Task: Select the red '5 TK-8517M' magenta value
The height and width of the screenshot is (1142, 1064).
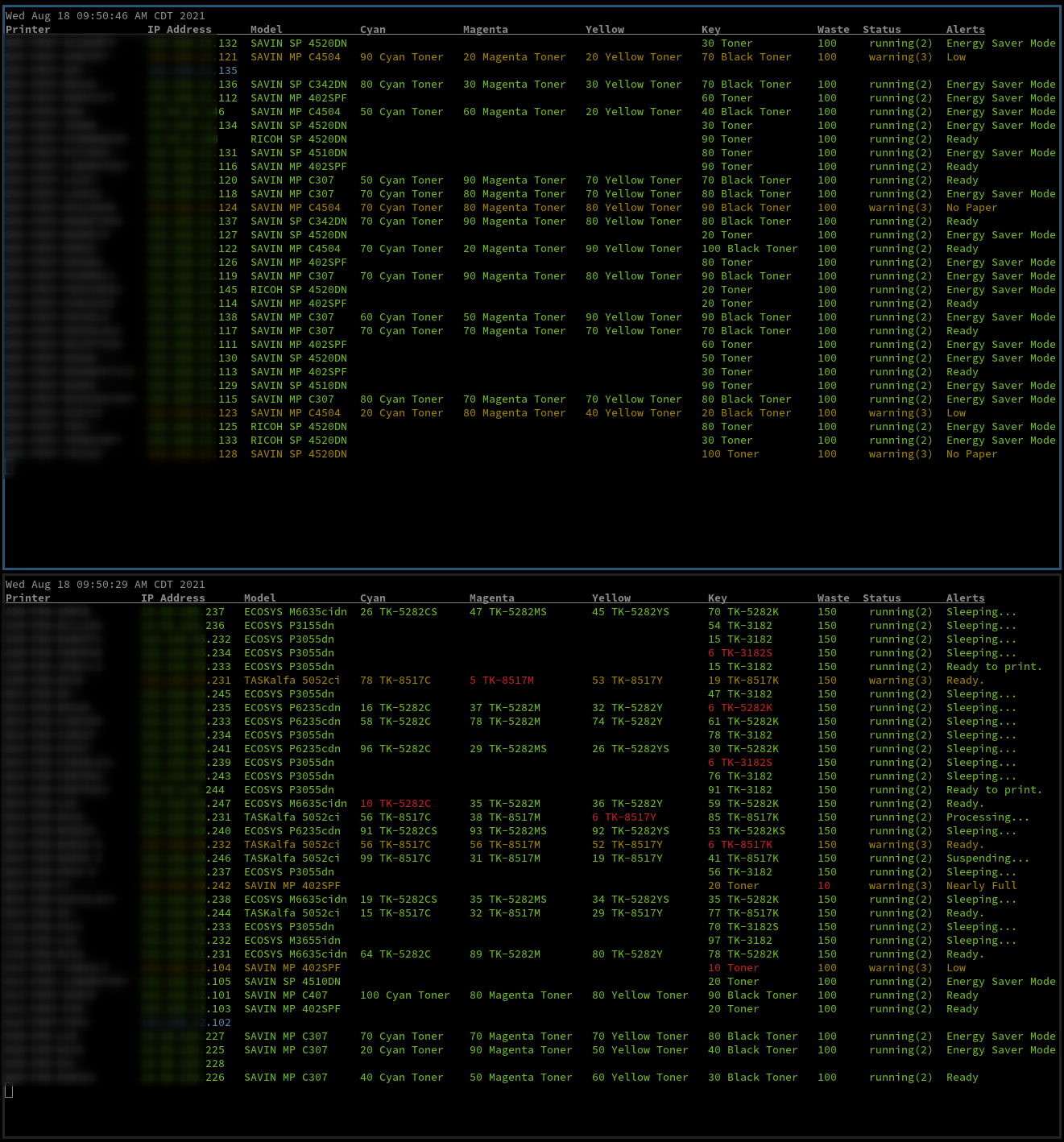Action: point(502,681)
